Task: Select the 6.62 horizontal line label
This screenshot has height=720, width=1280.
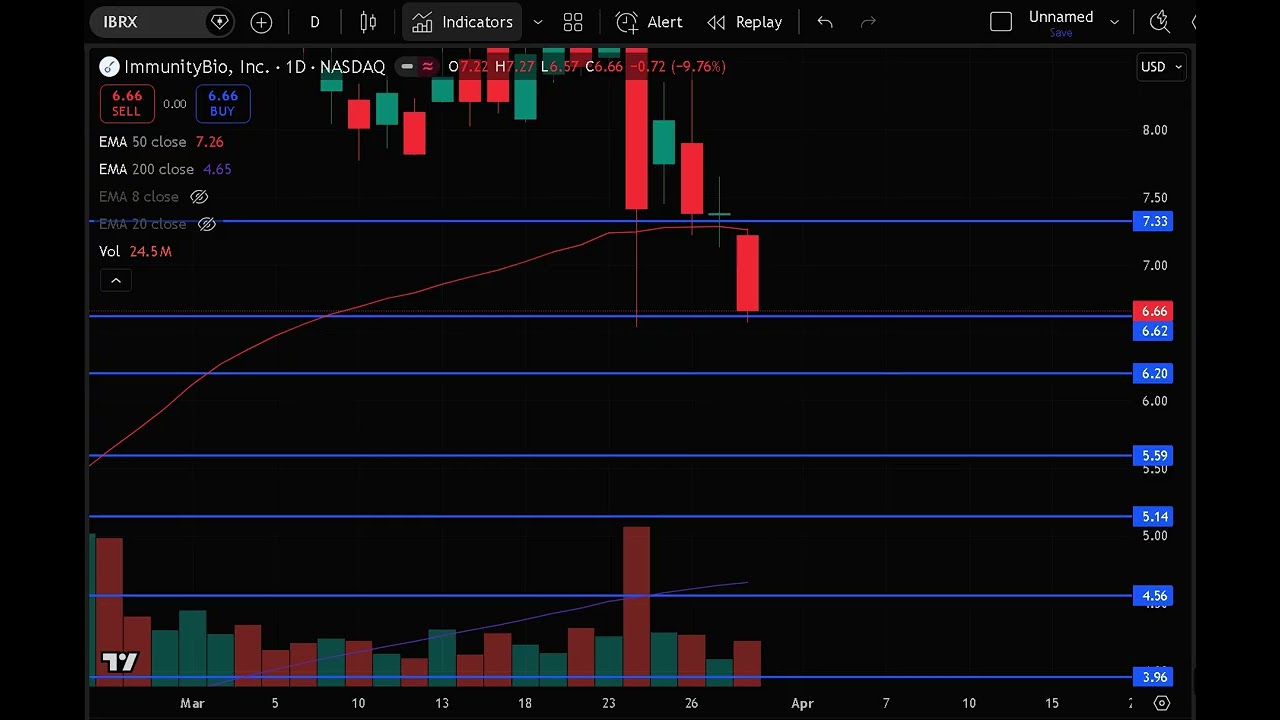Action: pos(1154,331)
